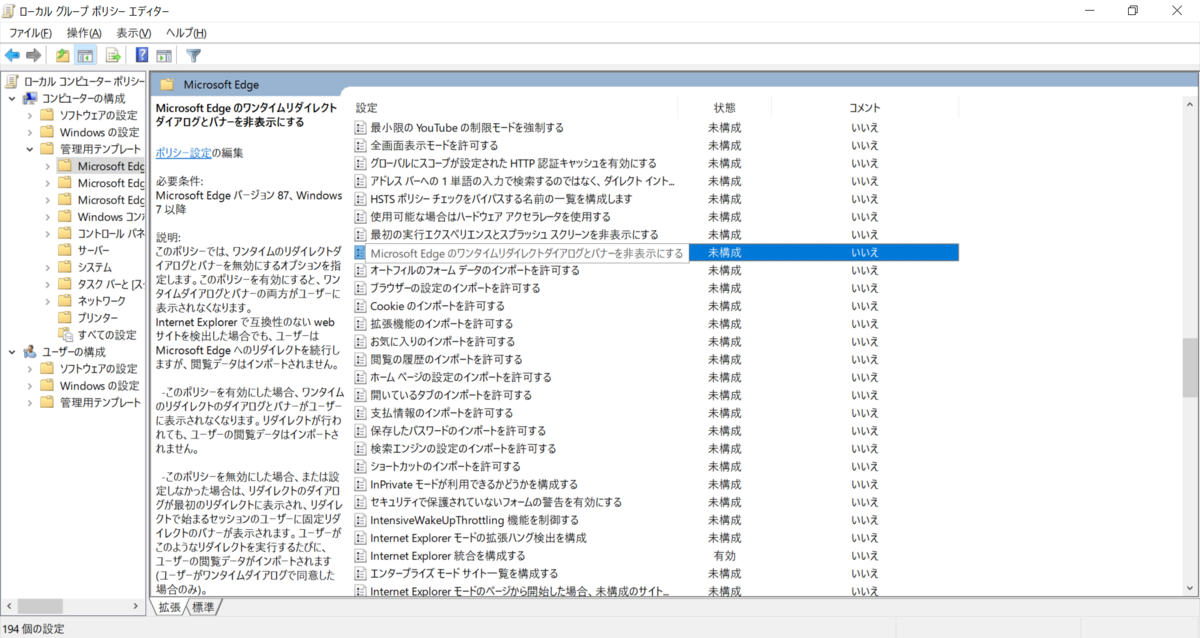The width and height of the screenshot is (1200, 638).
Task: Click policy icon for 最小限の YouTube の制限モードを強制する
Action: [x=362, y=127]
